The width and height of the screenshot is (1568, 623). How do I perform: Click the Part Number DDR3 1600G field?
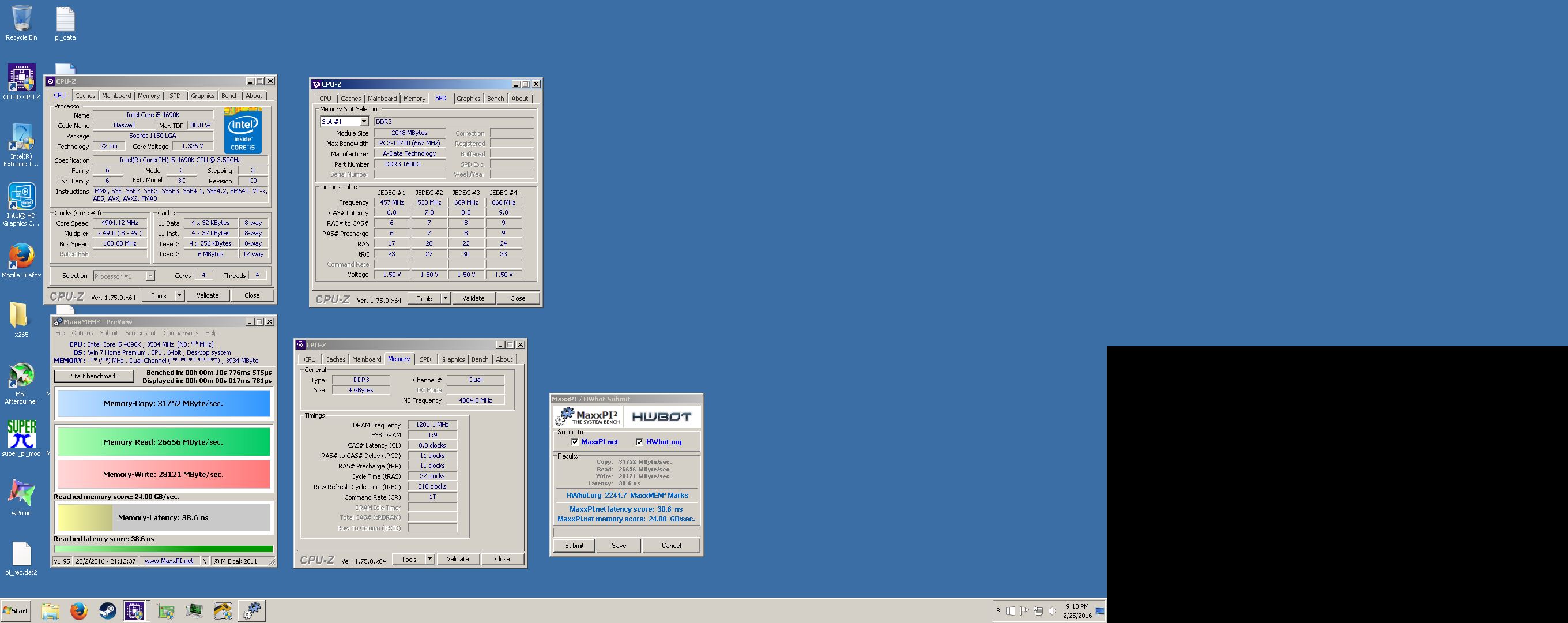(x=410, y=164)
